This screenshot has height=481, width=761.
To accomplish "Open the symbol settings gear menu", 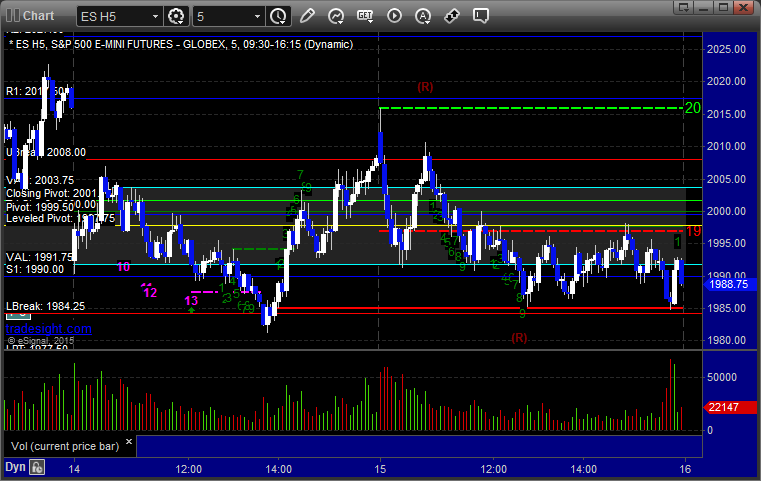I will click(176, 16).
